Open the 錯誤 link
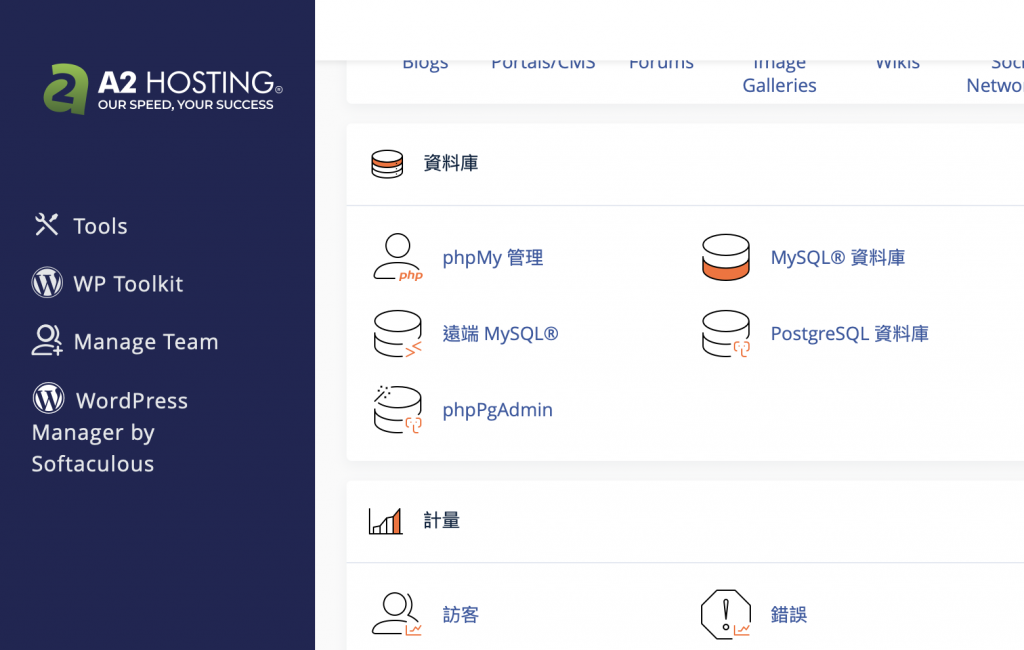The image size is (1024, 650). click(x=789, y=615)
